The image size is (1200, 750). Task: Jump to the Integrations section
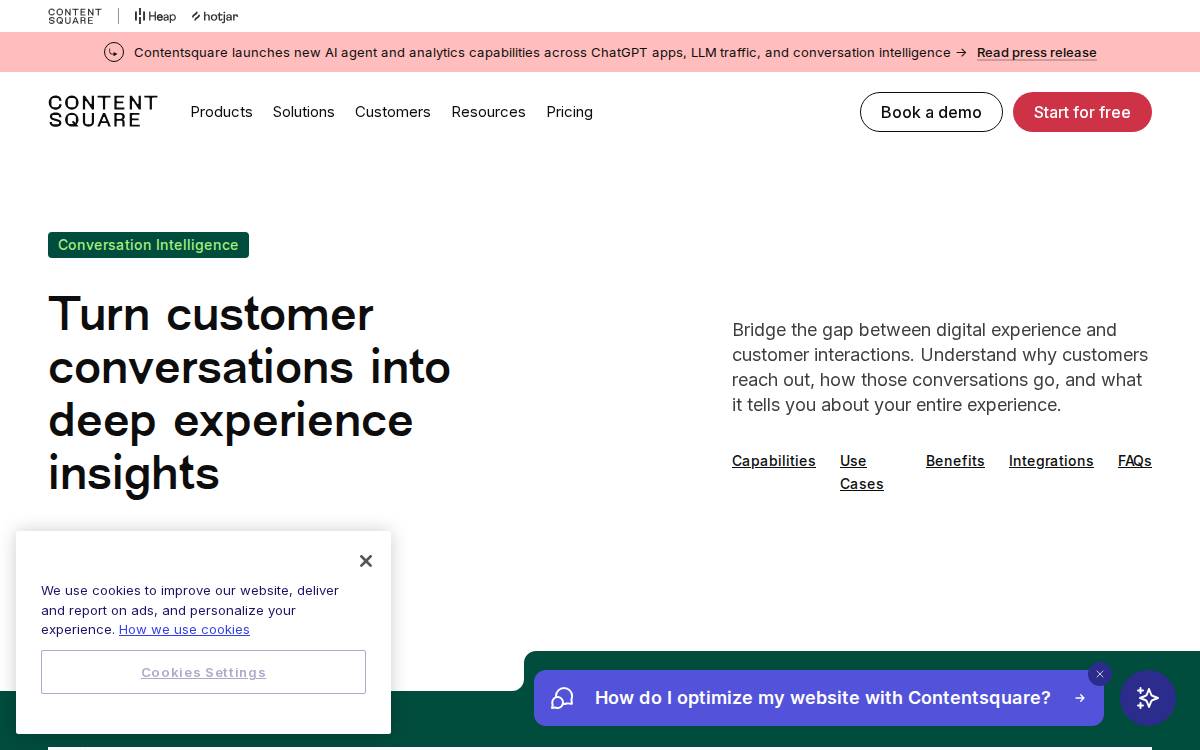[1051, 461]
